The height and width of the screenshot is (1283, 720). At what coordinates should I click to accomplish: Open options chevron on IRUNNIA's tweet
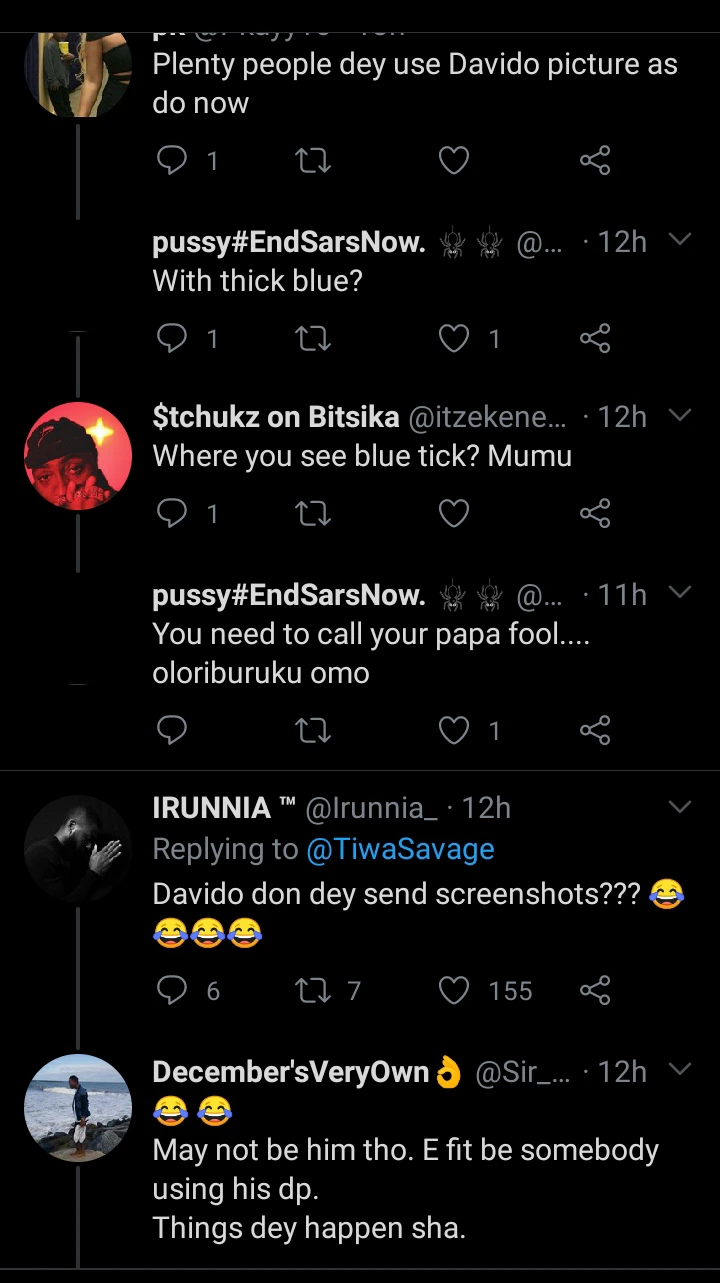680,807
